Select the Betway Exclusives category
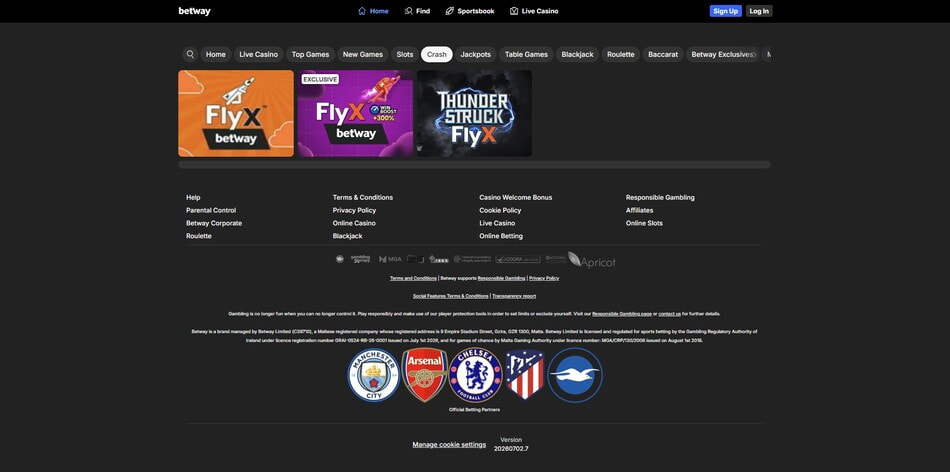Viewport: 950px width, 472px height. 723,55
